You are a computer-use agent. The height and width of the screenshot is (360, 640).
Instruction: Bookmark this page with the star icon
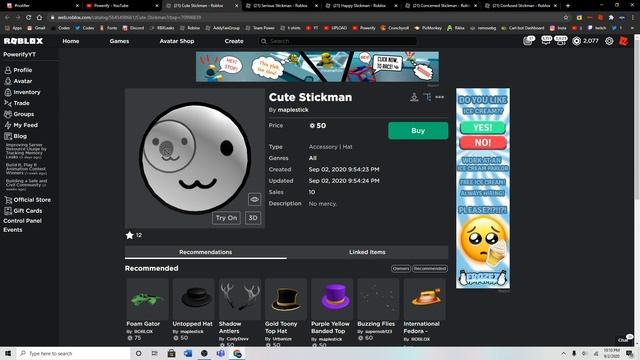[x=566, y=18]
